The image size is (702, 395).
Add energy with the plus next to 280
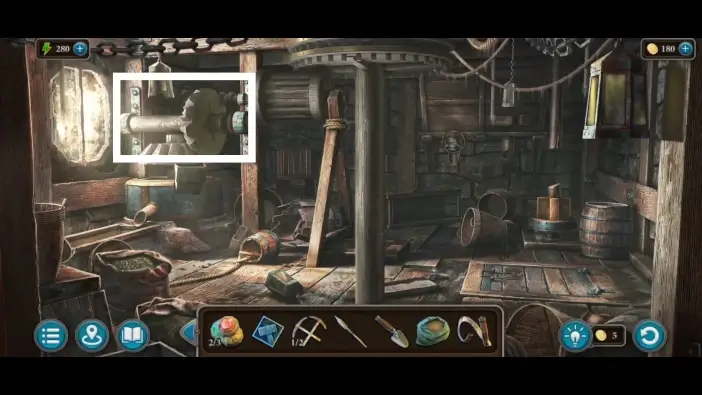80,48
